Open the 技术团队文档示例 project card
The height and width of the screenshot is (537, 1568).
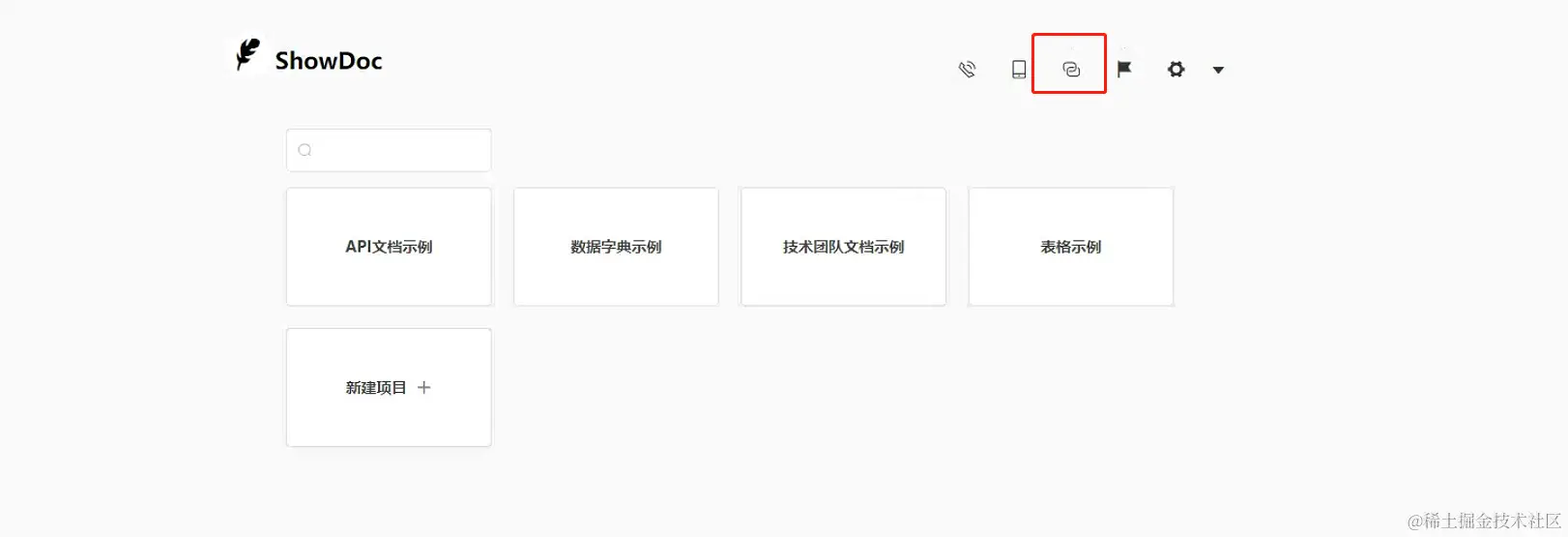[843, 247]
